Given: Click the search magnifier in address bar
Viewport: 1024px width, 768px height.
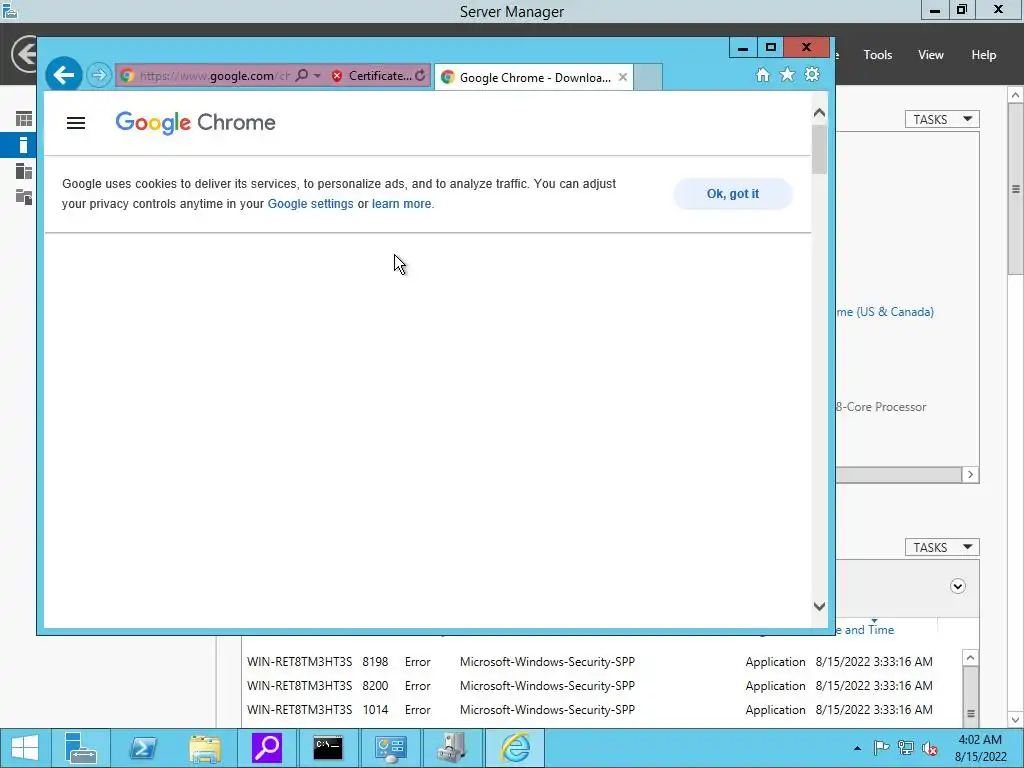Looking at the screenshot, I should point(302,75).
